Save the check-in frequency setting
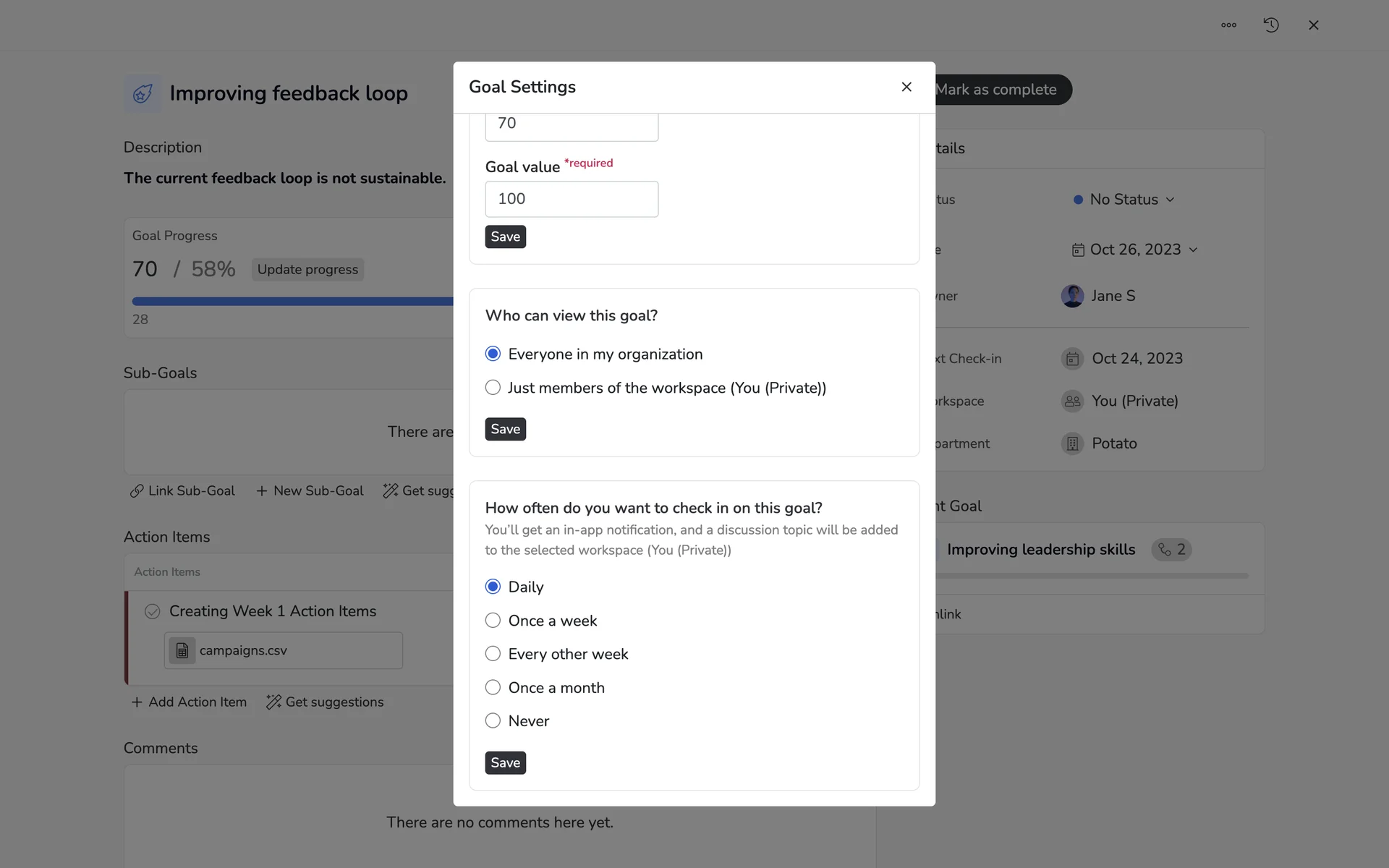 (505, 763)
